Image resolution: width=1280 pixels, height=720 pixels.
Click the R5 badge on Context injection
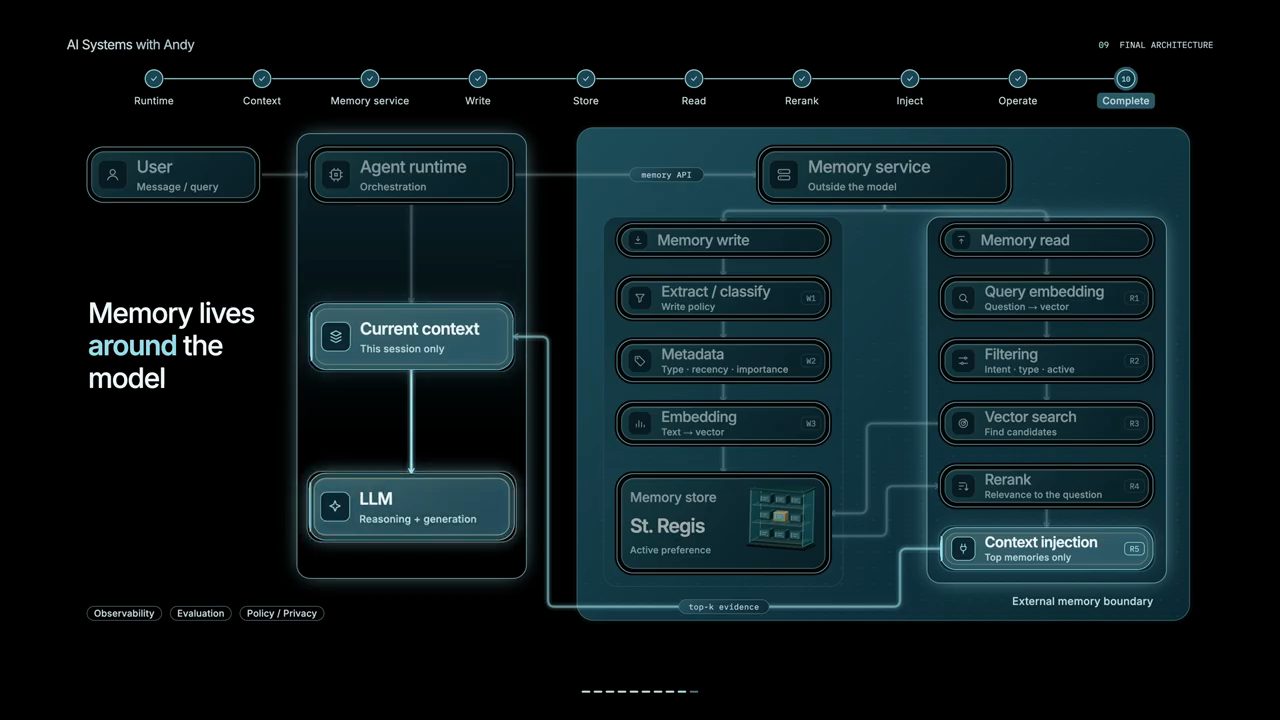coord(1134,549)
